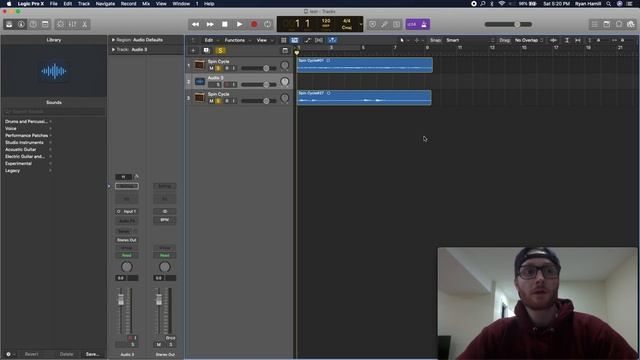Click the 4/4 time signature in LCD
The width and height of the screenshot is (640, 360).
point(347,21)
